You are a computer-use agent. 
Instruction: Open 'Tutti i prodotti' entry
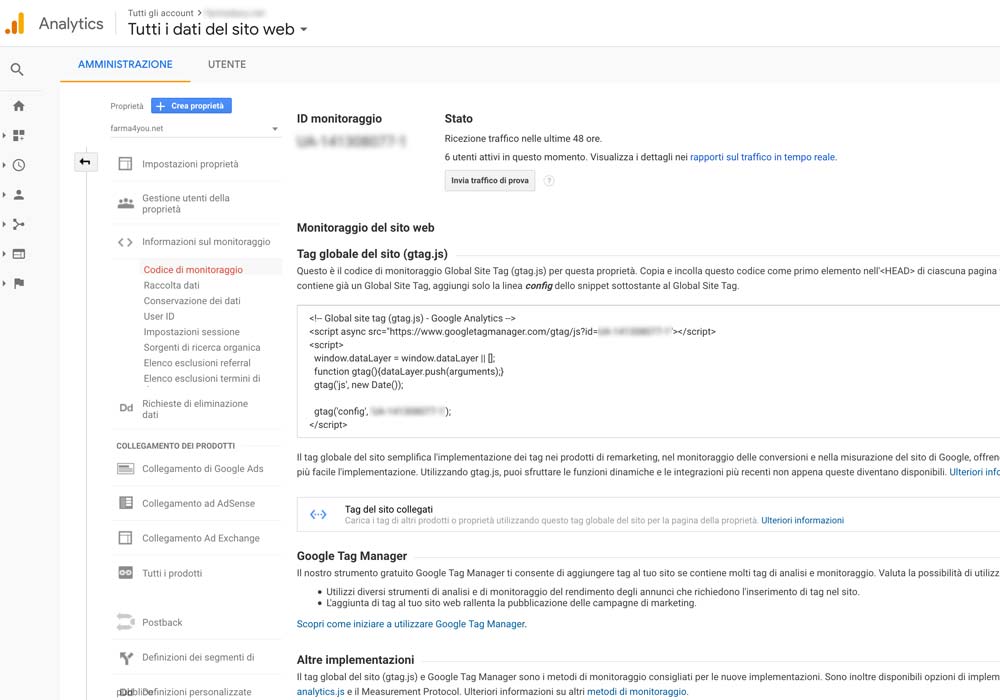point(172,573)
